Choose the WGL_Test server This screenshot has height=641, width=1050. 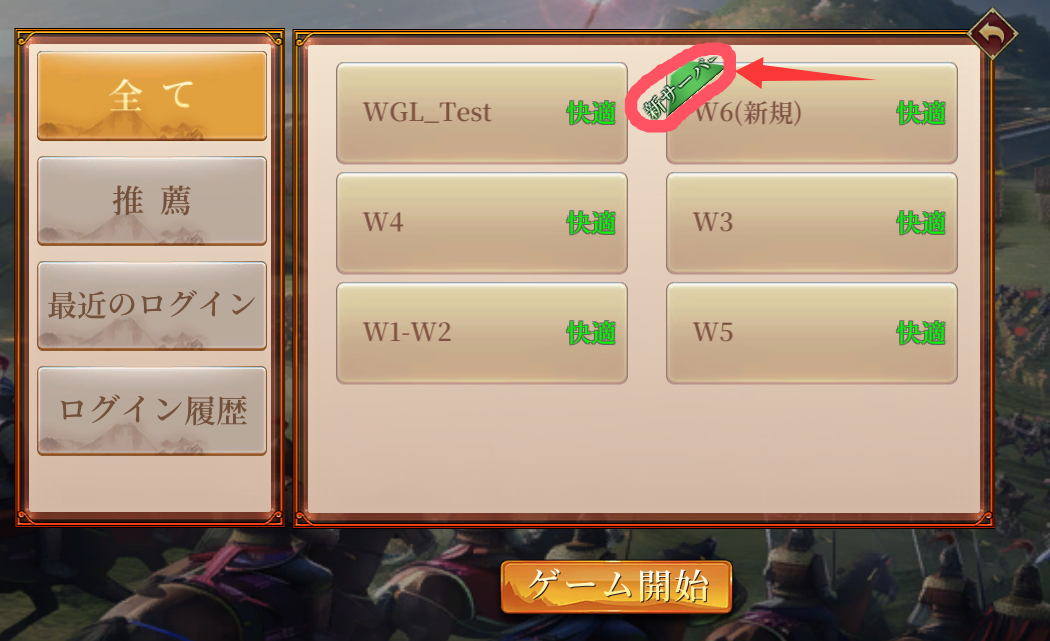pos(481,113)
